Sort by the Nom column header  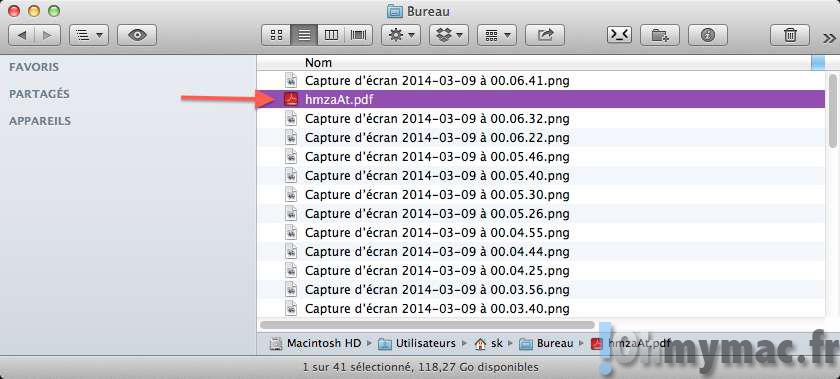tap(318, 63)
